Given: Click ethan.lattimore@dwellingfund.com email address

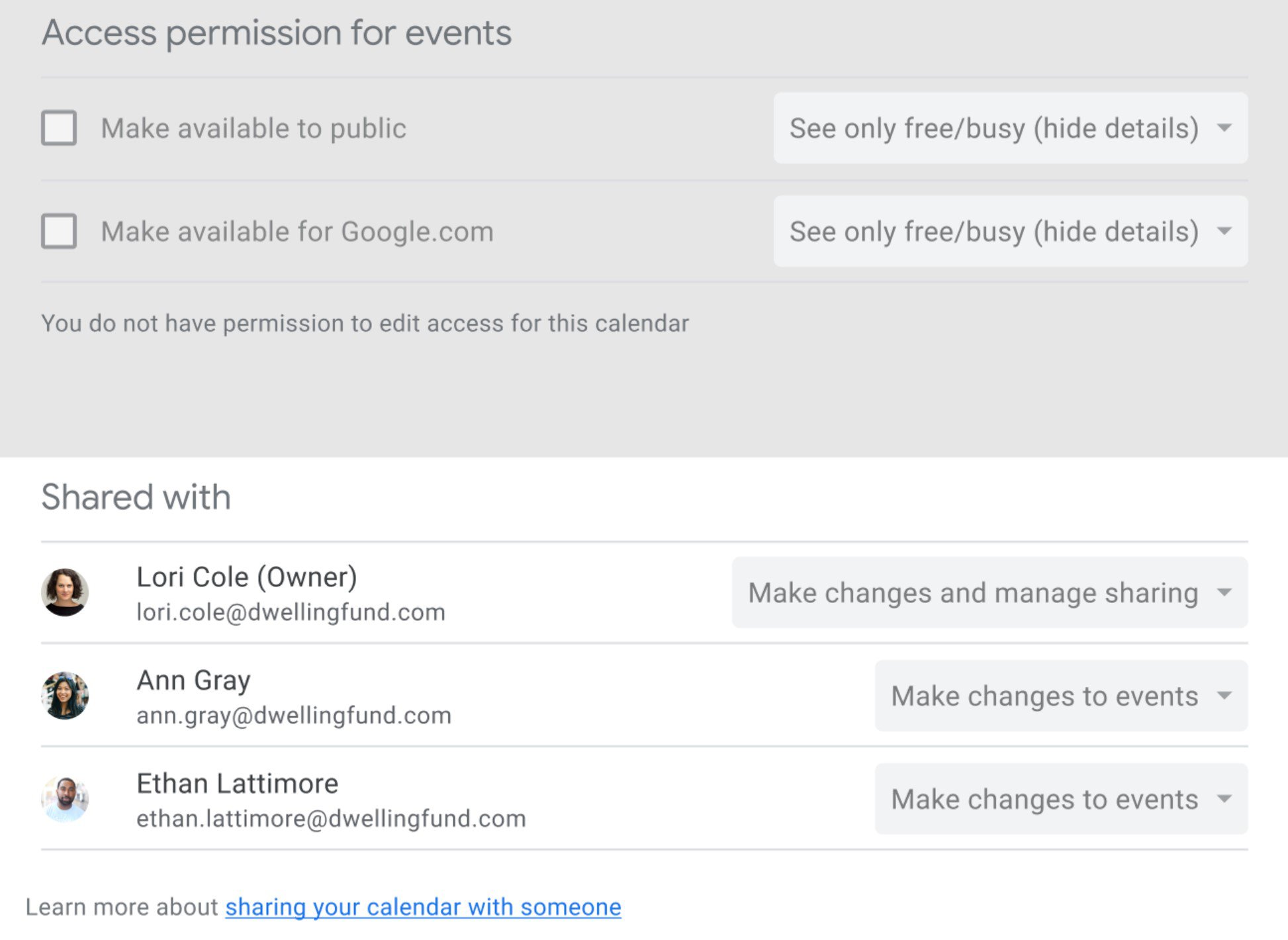Looking at the screenshot, I should tap(331, 819).
